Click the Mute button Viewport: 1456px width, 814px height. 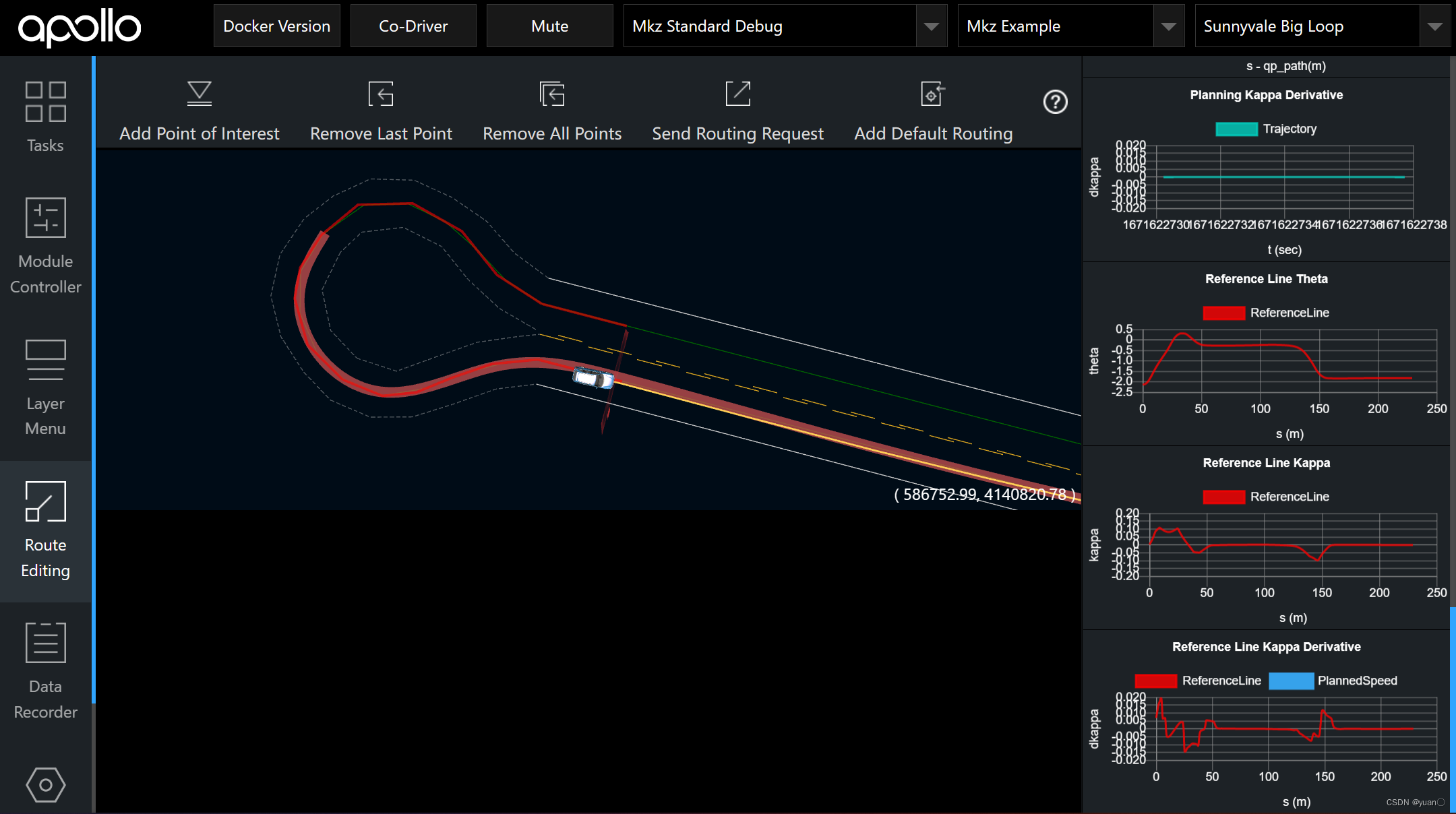(550, 26)
